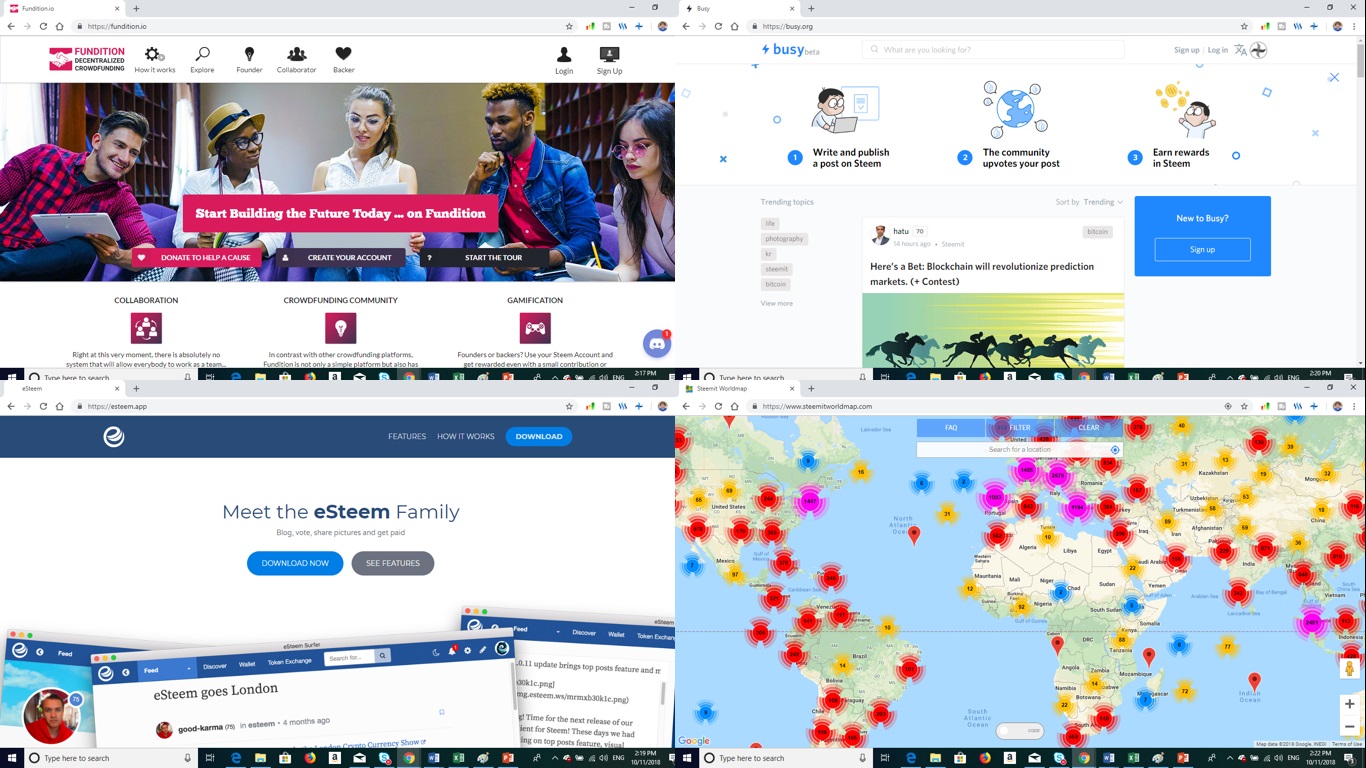Click Log in link in Busy header
The image size is (1366, 768).
(x=1217, y=50)
